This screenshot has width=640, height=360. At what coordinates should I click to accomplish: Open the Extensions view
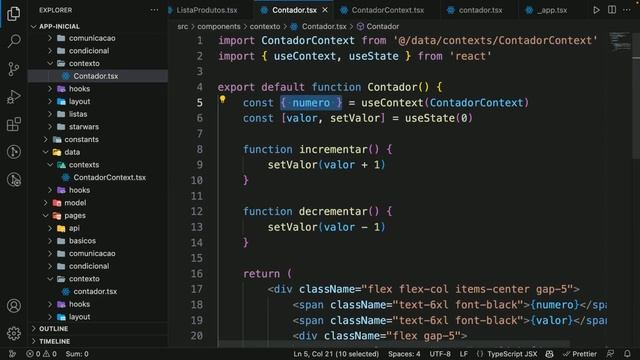[13, 124]
